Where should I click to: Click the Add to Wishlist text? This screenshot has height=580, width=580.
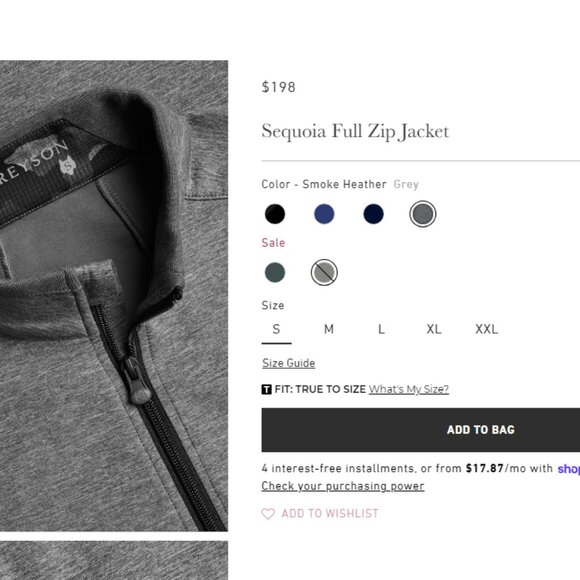(x=330, y=513)
